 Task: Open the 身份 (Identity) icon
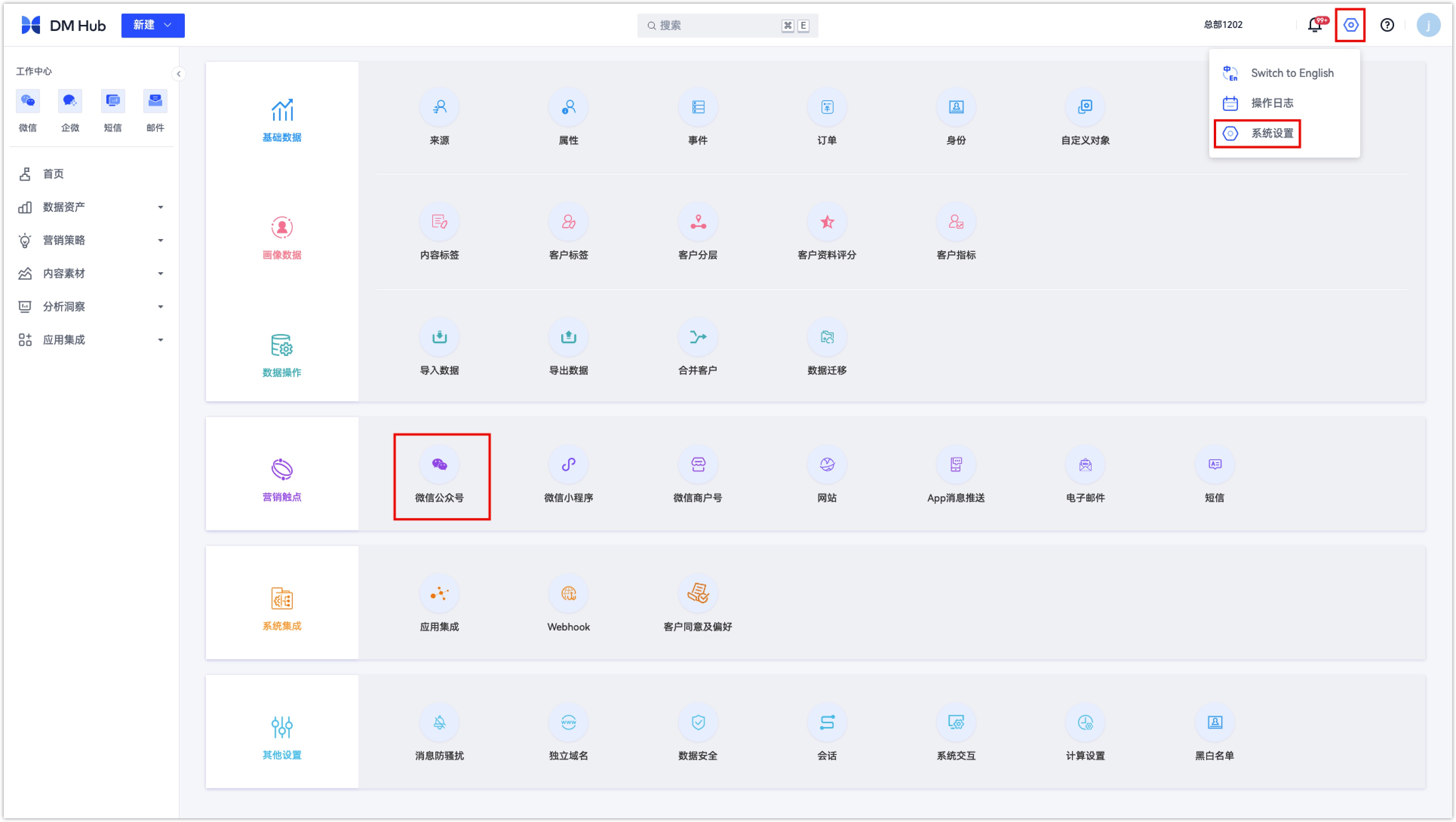956,107
